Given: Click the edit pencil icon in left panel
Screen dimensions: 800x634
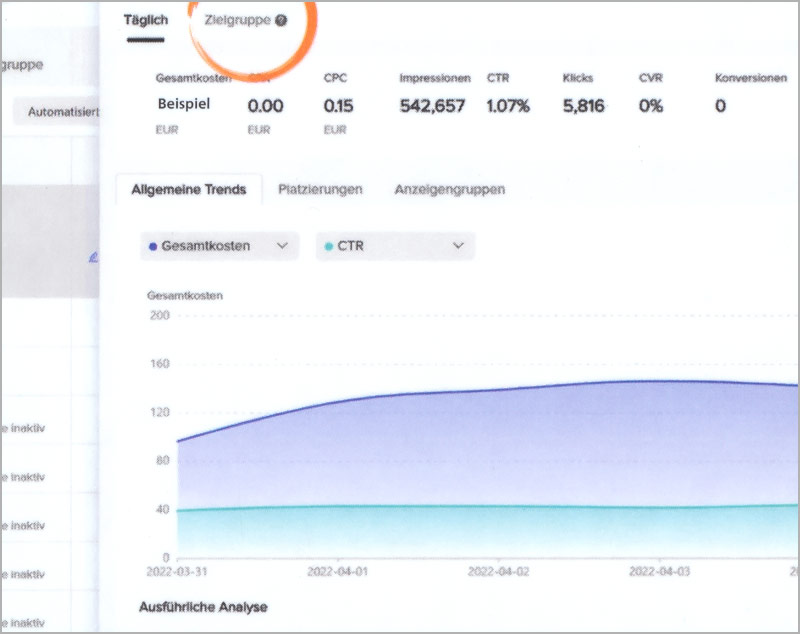Looking at the screenshot, I should 93,257.
